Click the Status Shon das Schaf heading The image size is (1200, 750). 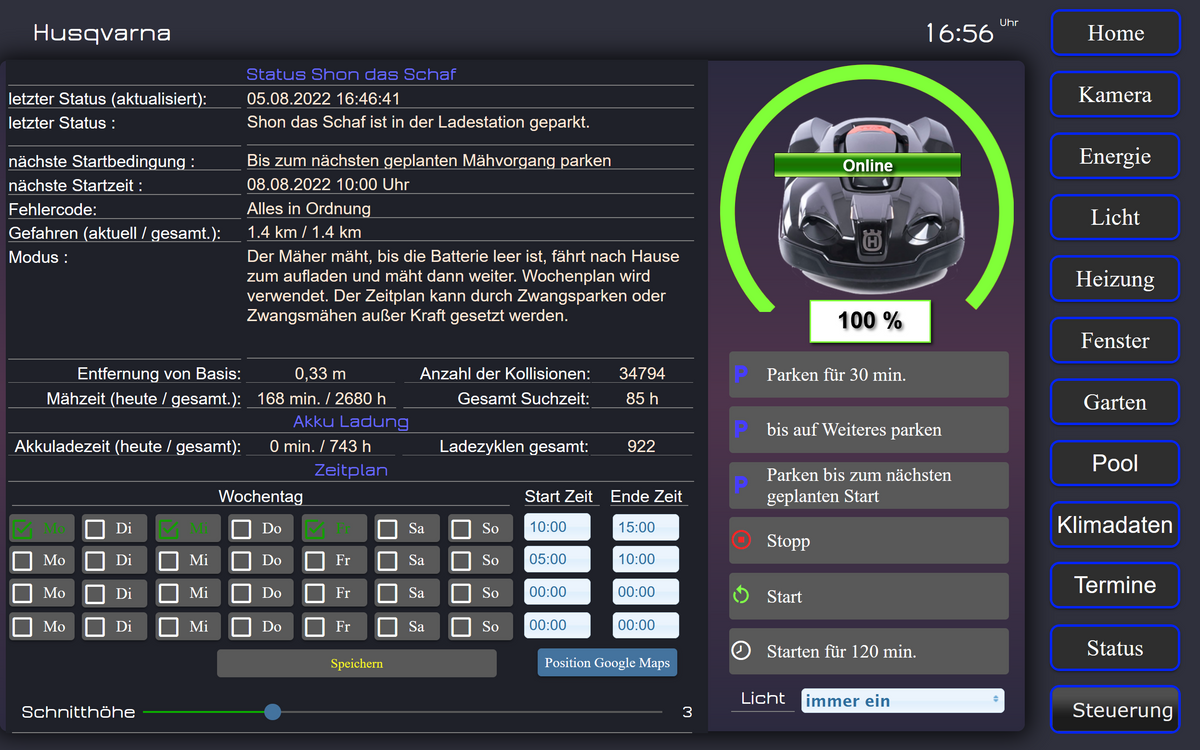(x=351, y=74)
